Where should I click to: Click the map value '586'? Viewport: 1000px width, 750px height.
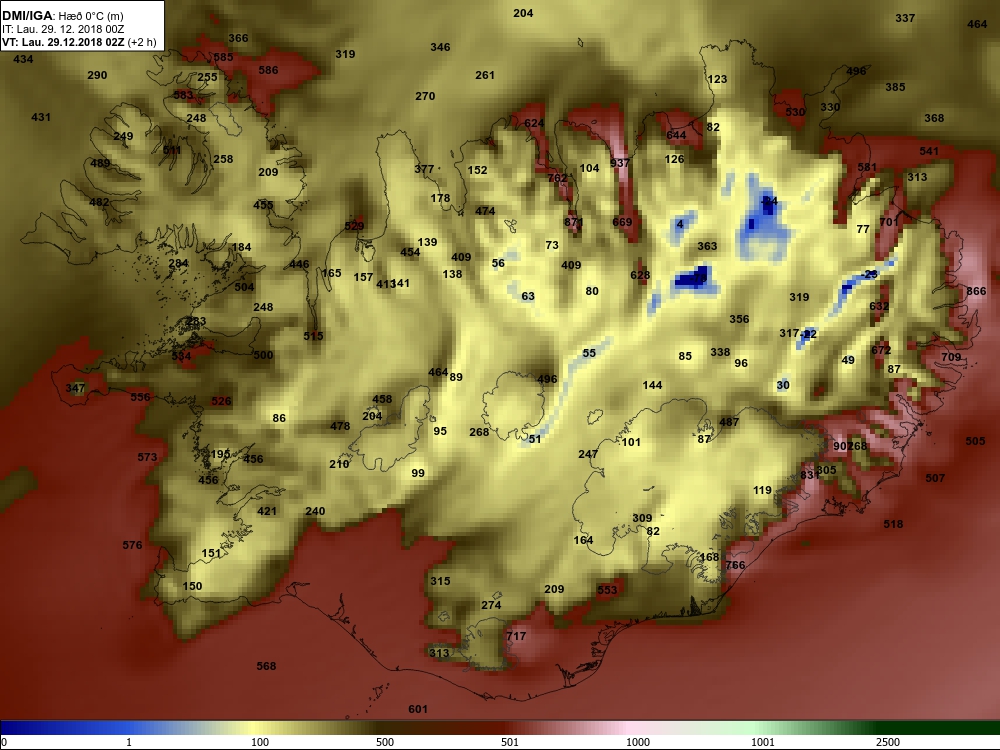pyautogui.click(x=268, y=70)
